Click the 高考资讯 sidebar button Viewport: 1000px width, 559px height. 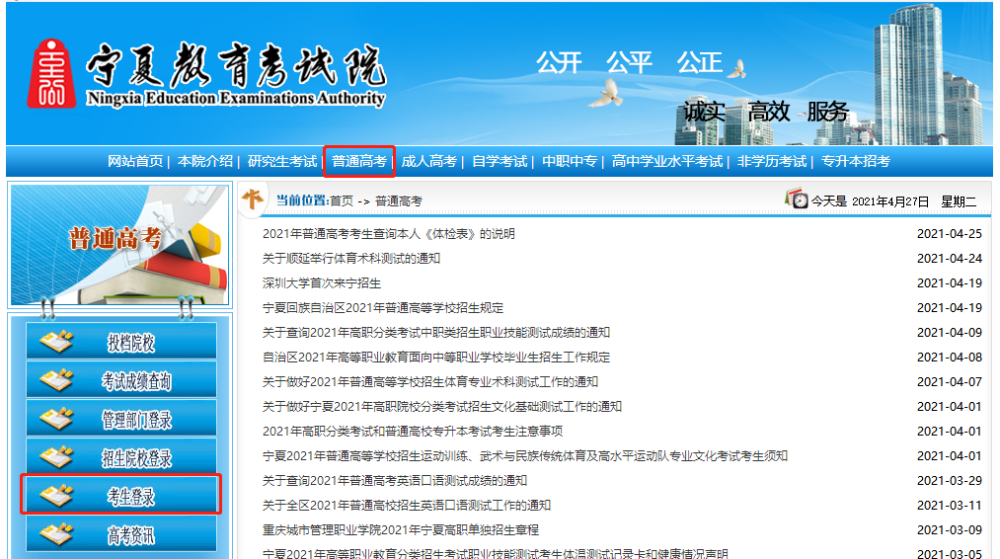pos(121,534)
